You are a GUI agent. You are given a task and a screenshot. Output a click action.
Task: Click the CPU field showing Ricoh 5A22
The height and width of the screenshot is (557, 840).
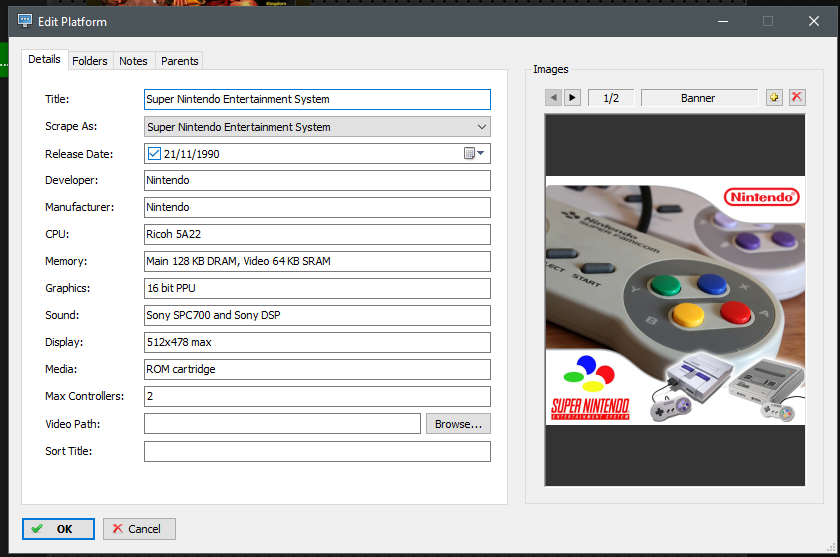[x=317, y=235]
